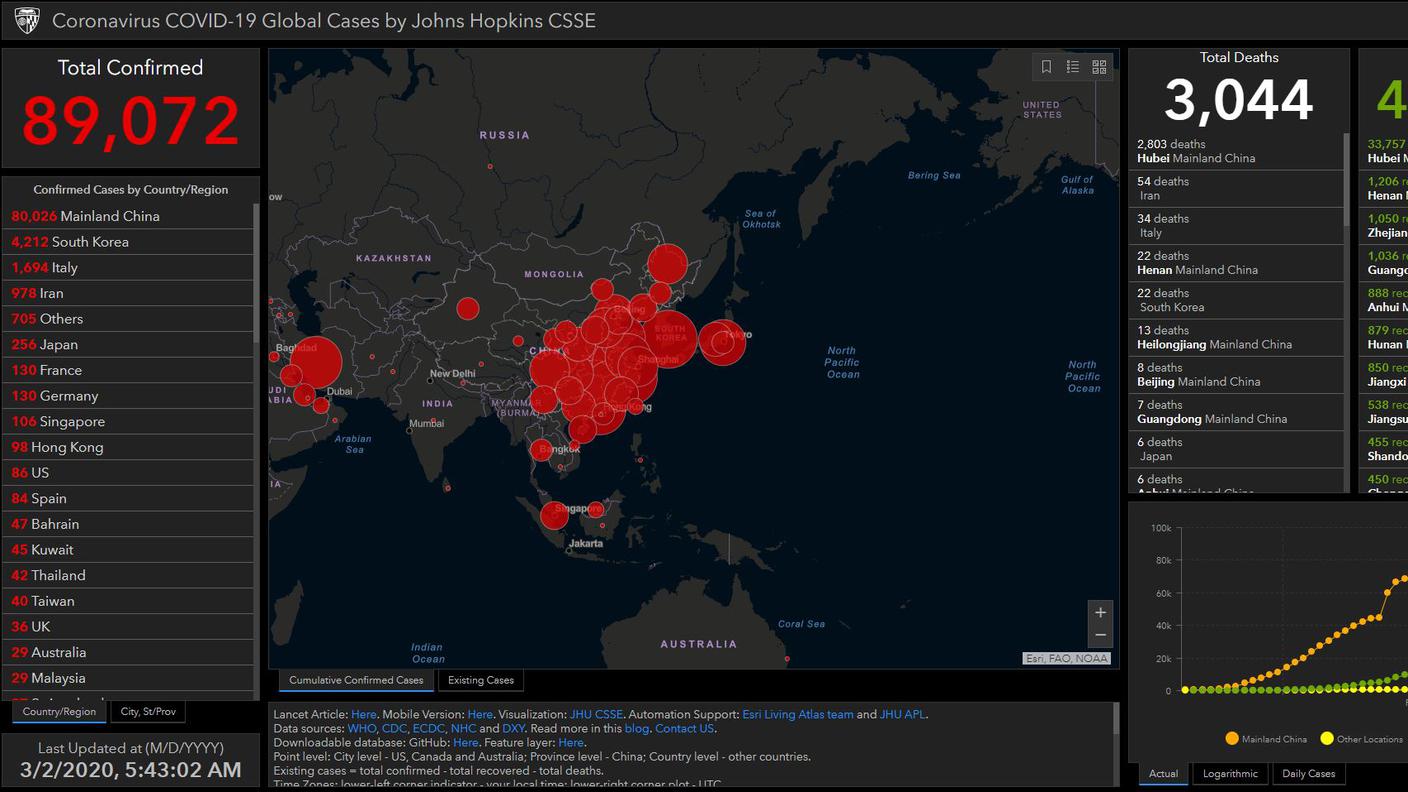Select the 84 Spain row
The width and height of the screenshot is (1408, 792).
129,499
